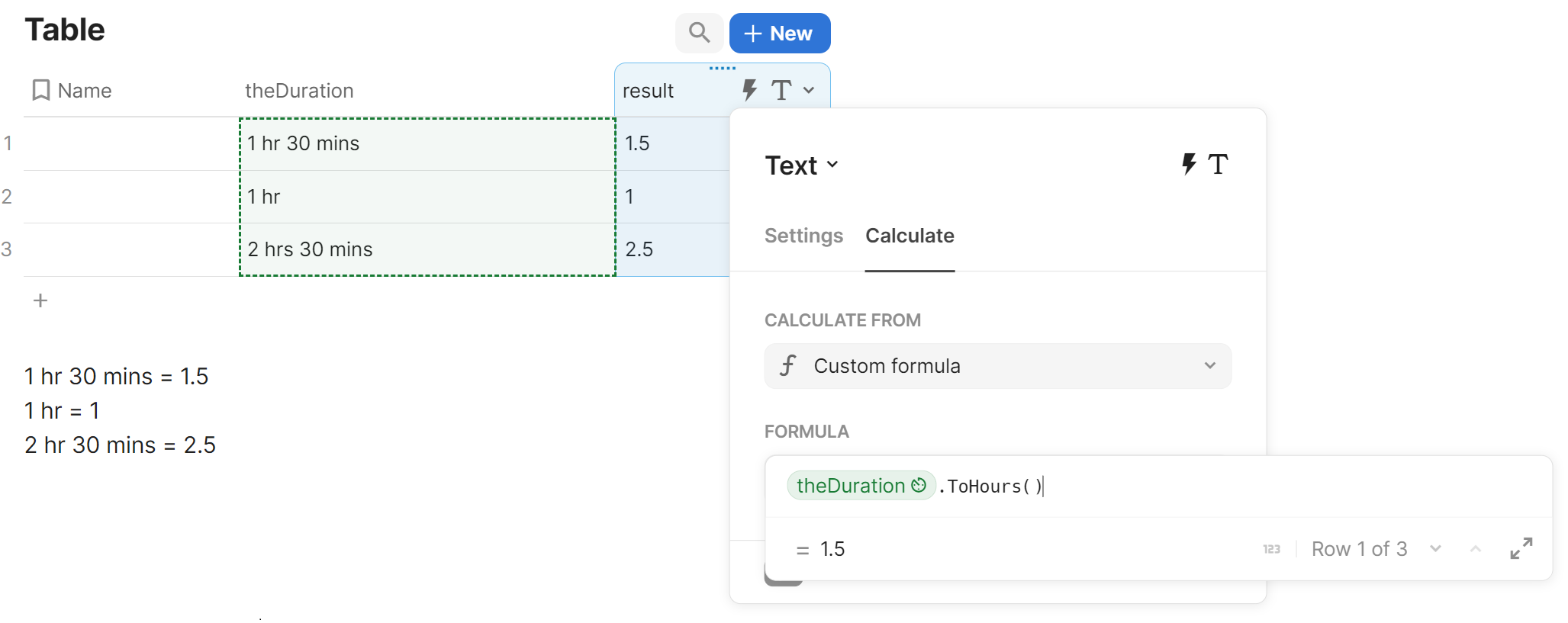The height and width of the screenshot is (623, 1568).
Task: Expand the formula editor to full size
Action: pos(1521,548)
